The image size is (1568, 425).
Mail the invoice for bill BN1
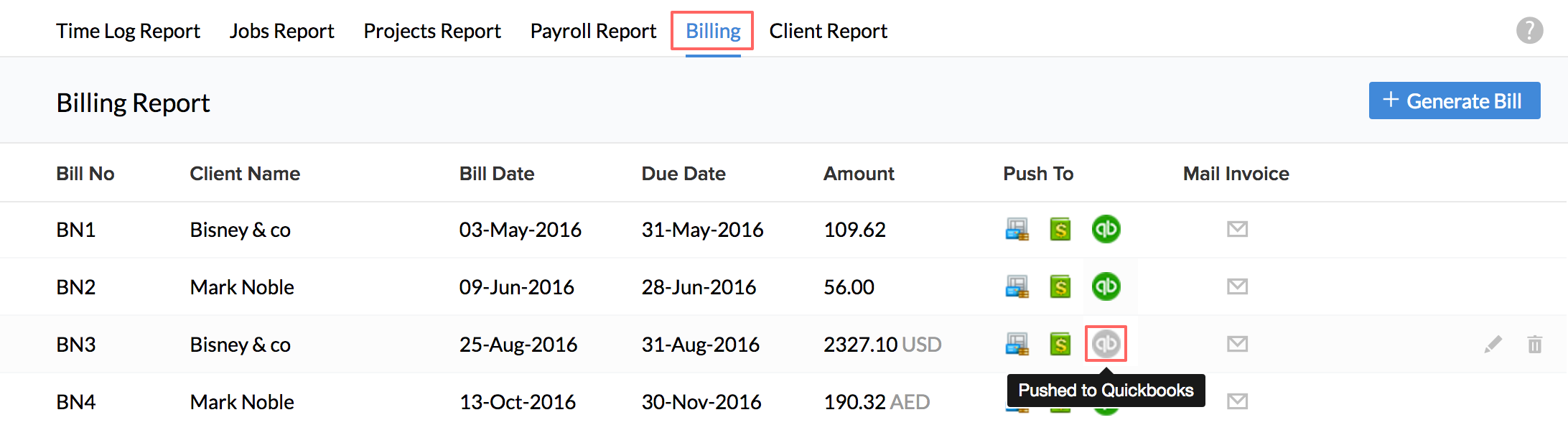(1237, 230)
